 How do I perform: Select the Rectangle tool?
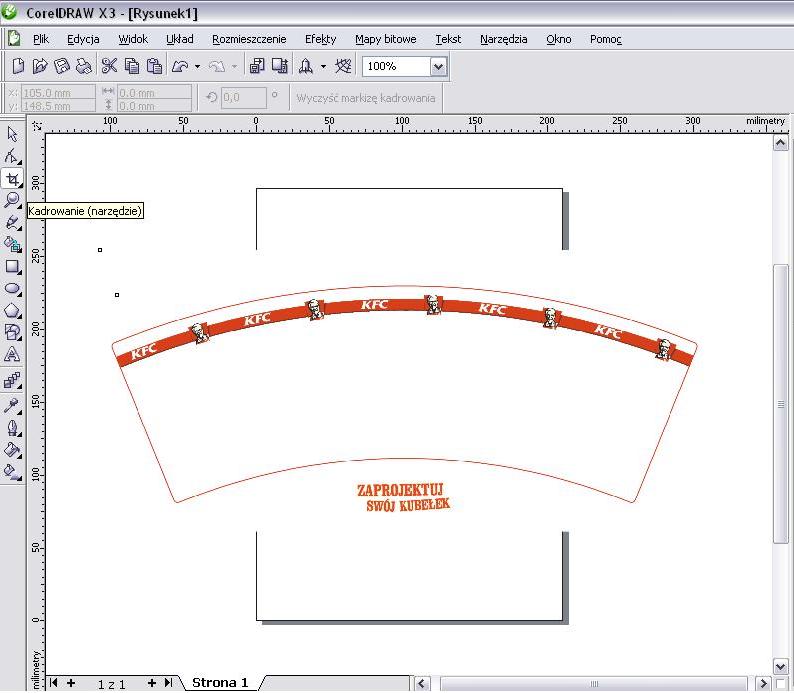pos(12,267)
